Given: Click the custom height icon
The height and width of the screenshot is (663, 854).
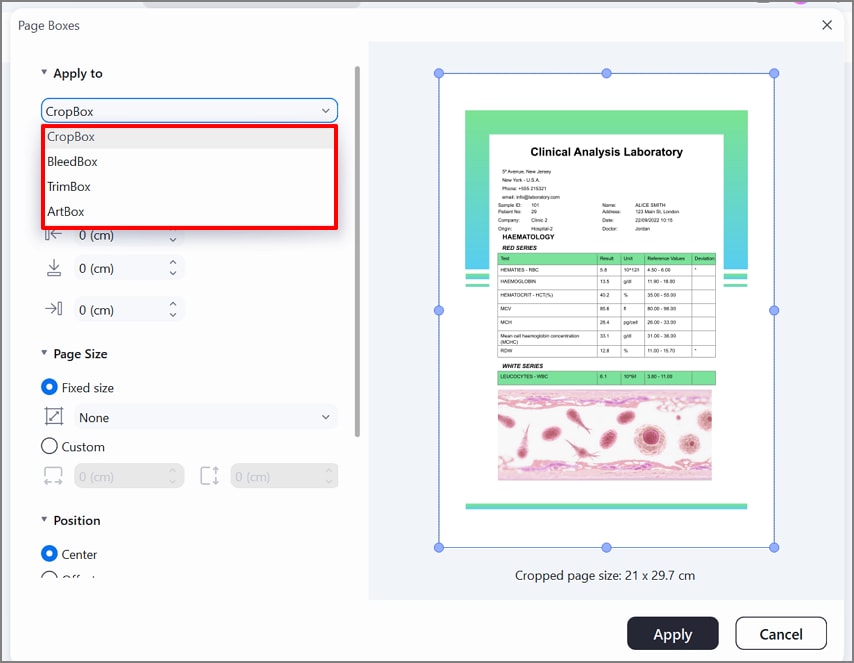Looking at the screenshot, I should tap(209, 475).
